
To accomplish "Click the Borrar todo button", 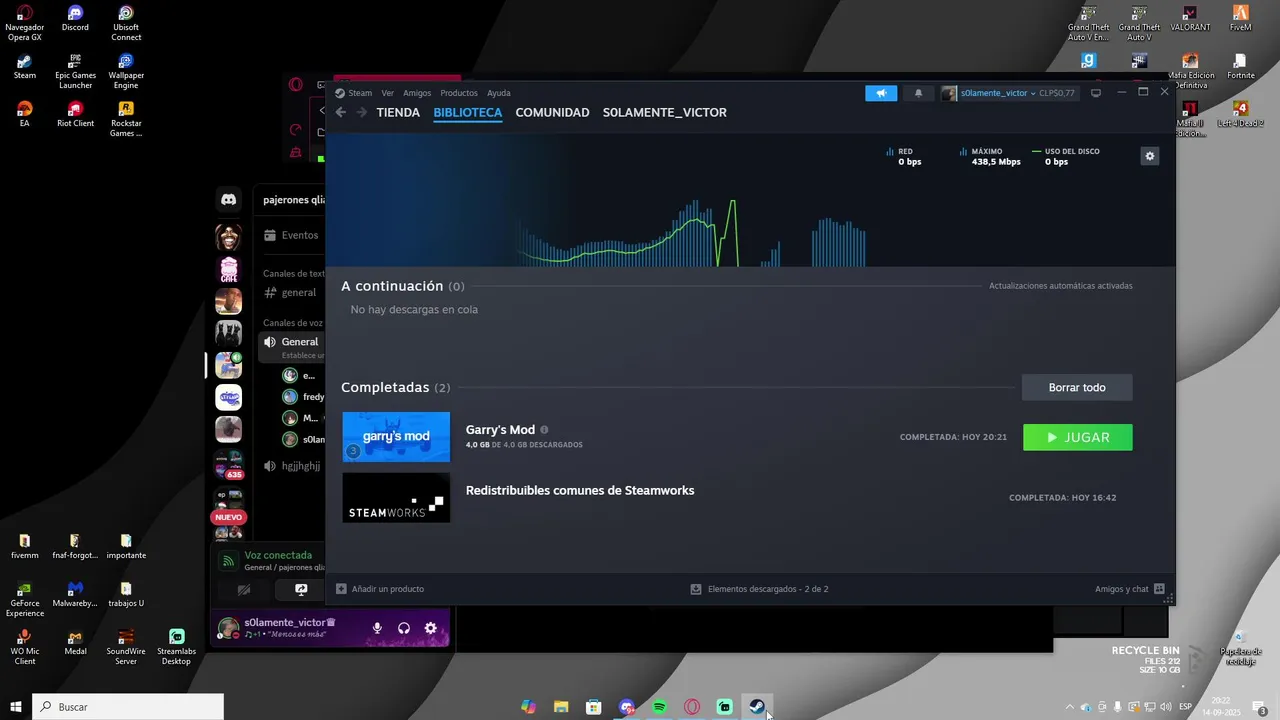I will pyautogui.click(x=1077, y=388).
